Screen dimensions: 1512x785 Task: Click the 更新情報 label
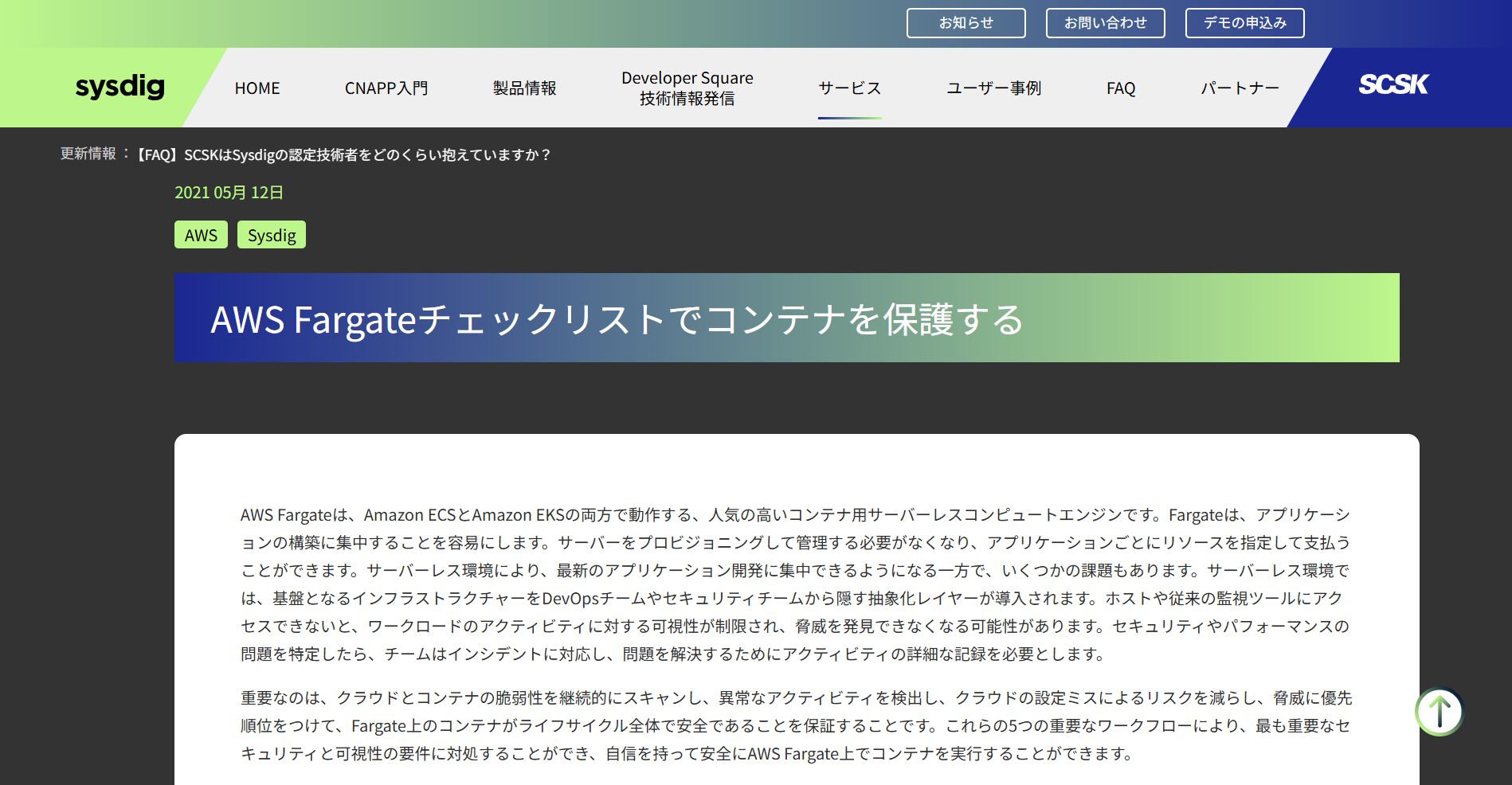[x=88, y=154]
